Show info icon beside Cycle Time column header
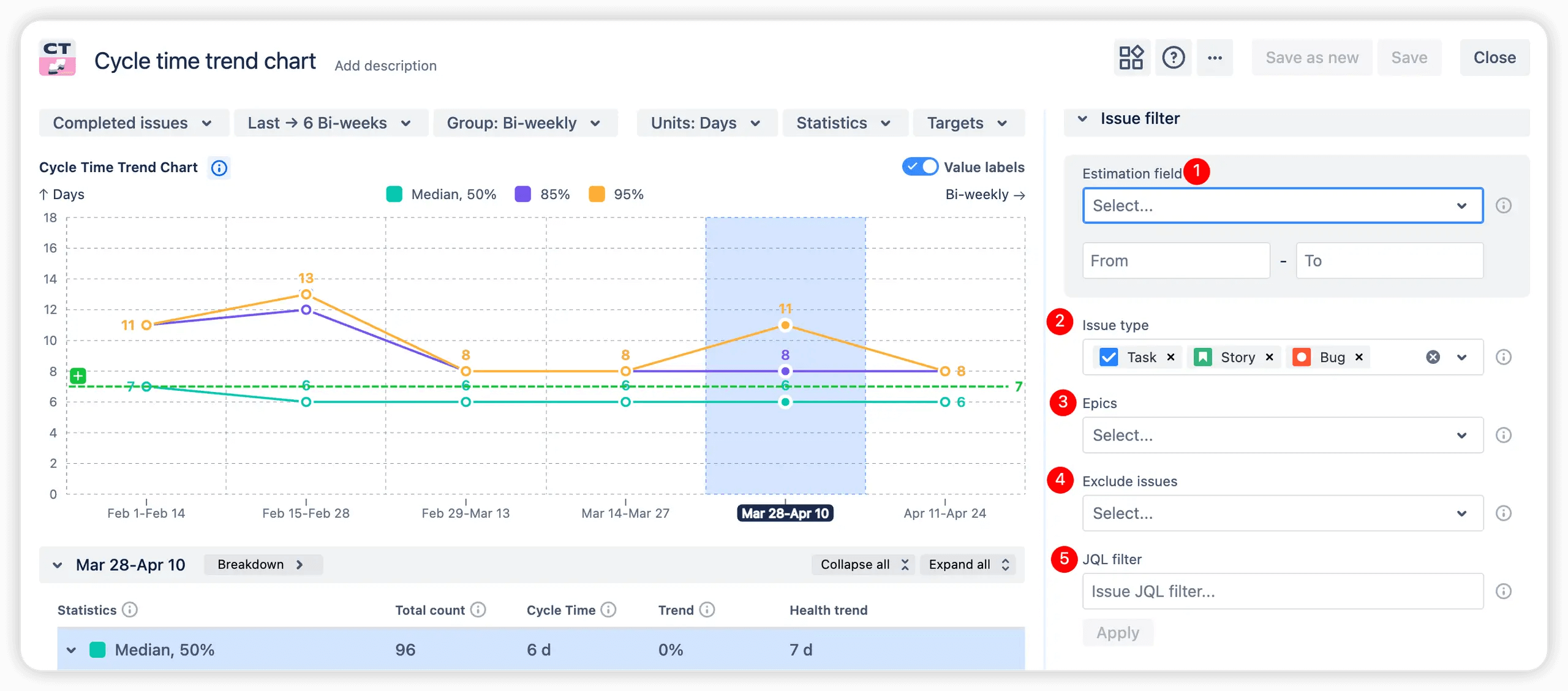This screenshot has width=1568, height=691. point(608,610)
